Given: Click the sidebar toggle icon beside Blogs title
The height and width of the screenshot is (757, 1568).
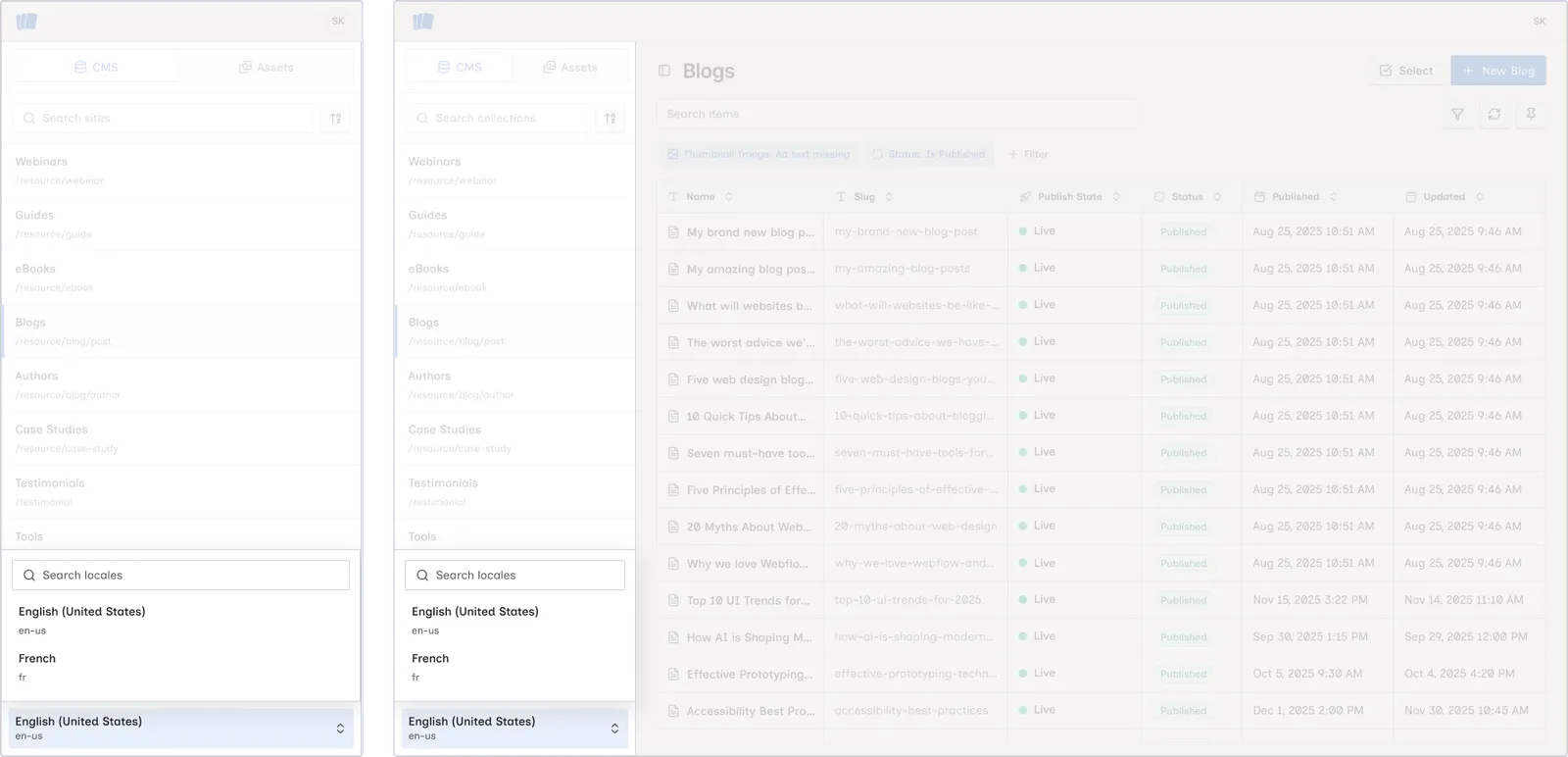Looking at the screenshot, I should coord(664,71).
